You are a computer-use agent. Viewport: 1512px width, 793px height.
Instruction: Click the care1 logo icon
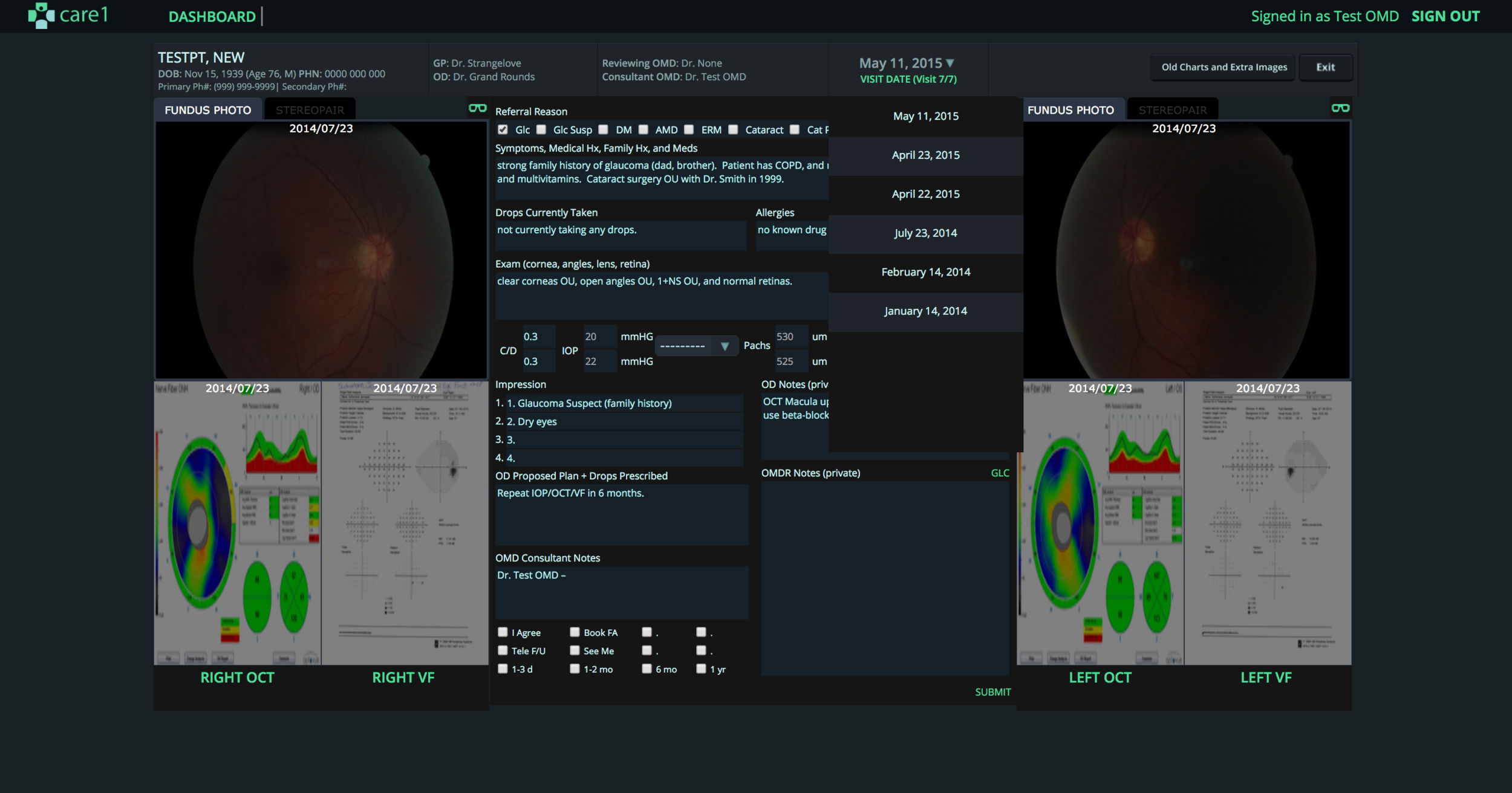(41, 15)
